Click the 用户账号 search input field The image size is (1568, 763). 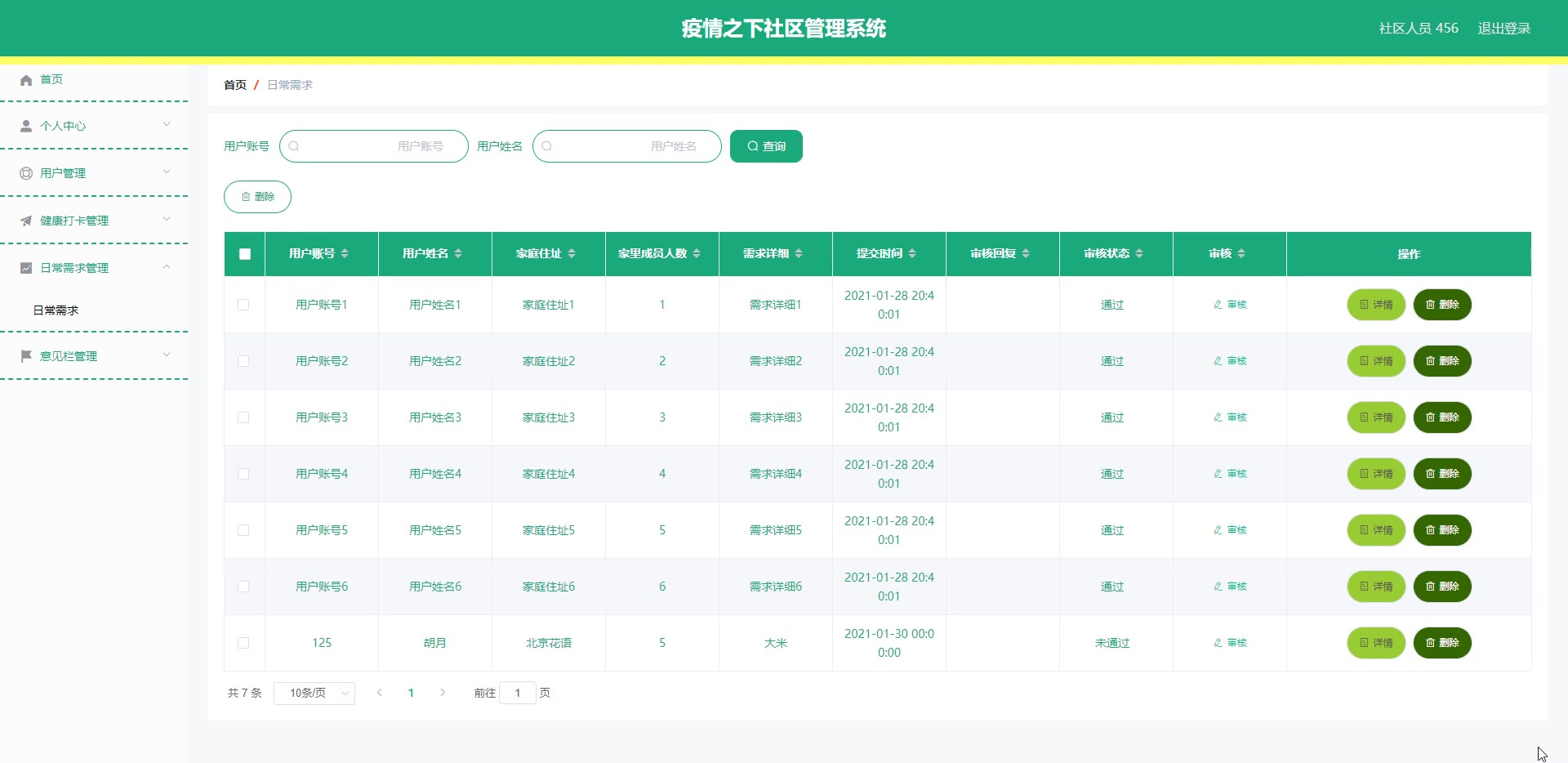(374, 146)
